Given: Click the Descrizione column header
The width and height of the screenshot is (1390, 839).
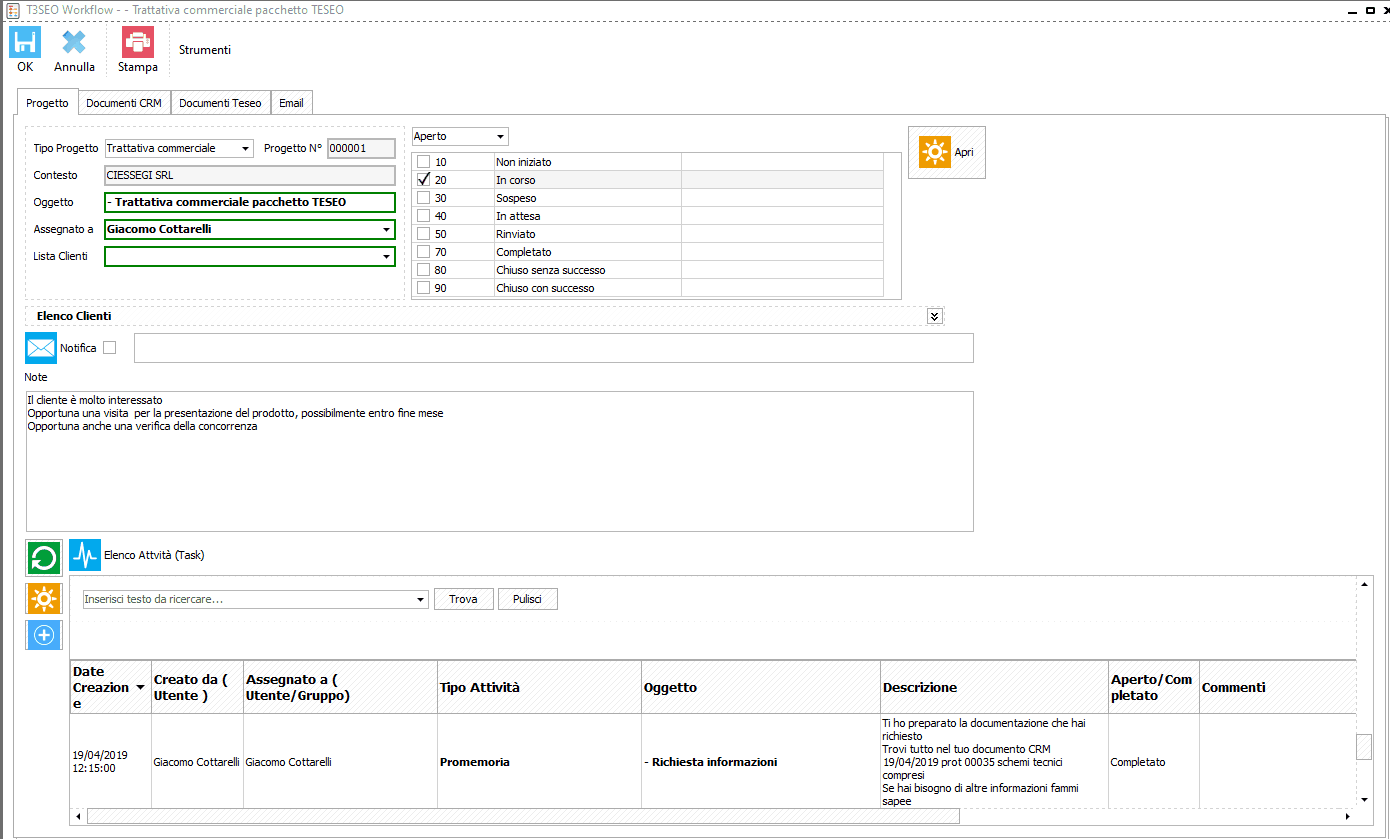Looking at the screenshot, I should [994, 687].
